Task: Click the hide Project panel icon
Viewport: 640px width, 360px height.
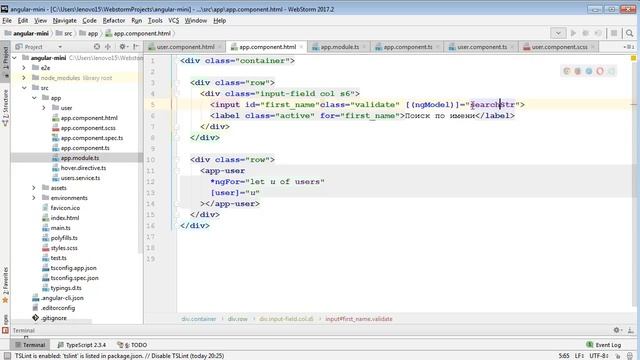Action: (136, 47)
